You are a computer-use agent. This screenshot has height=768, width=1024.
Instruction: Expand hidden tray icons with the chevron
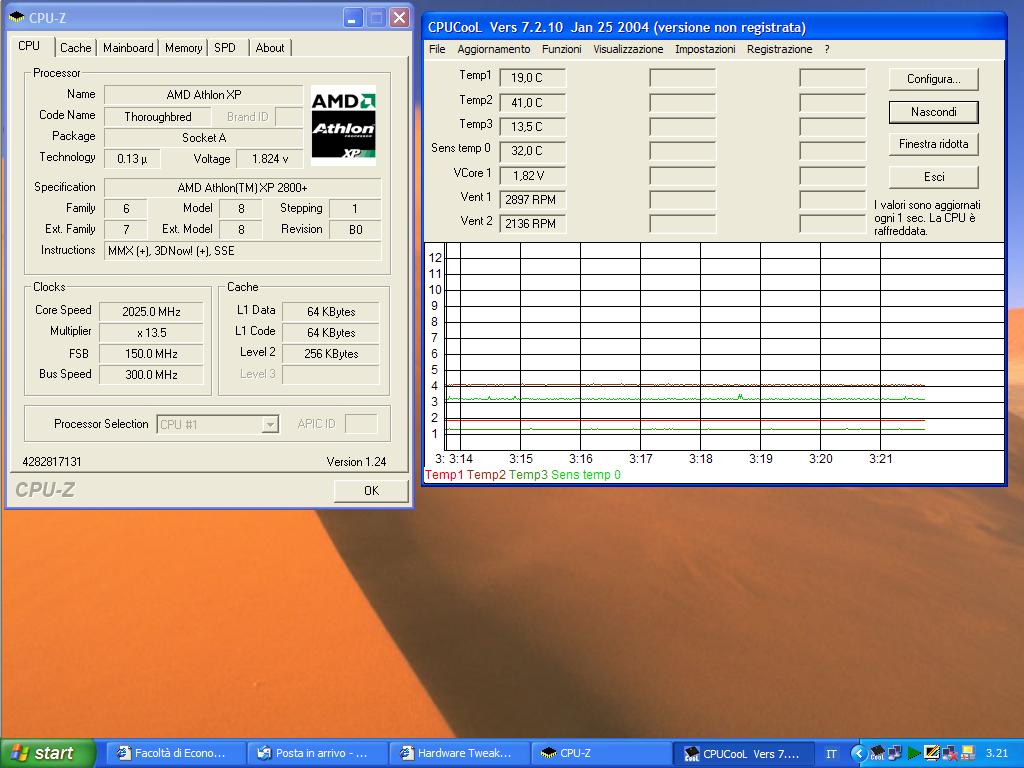click(858, 754)
